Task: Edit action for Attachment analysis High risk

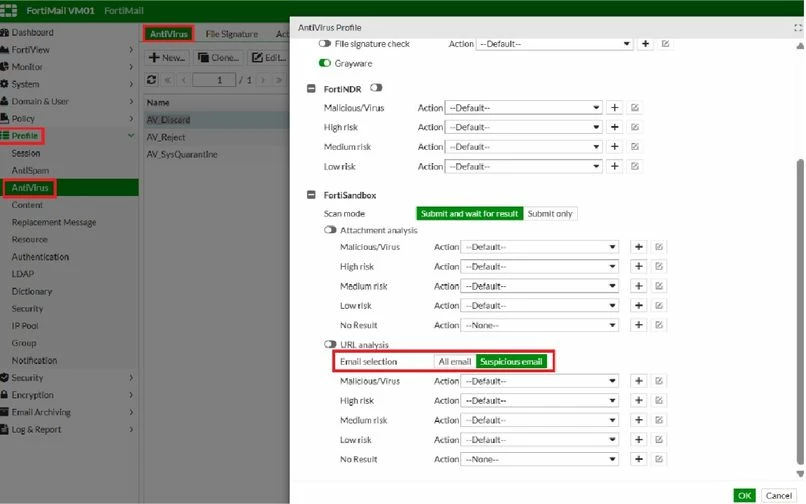Action: click(x=658, y=266)
